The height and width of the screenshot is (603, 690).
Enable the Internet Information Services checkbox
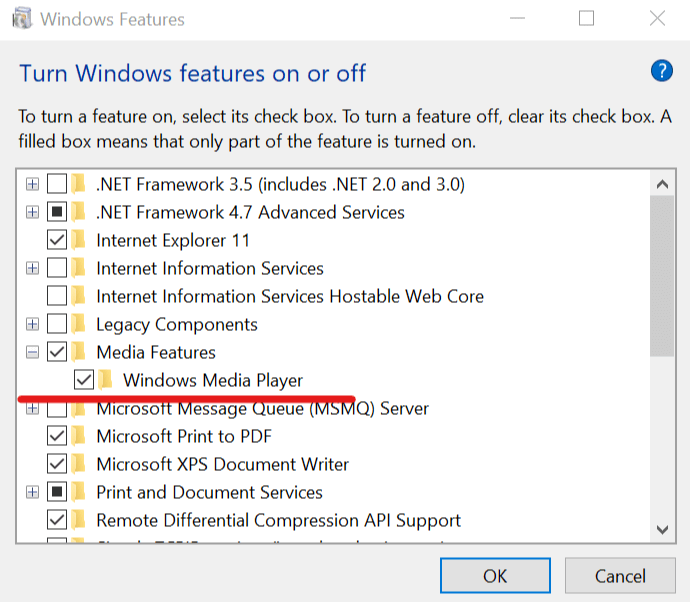57,268
